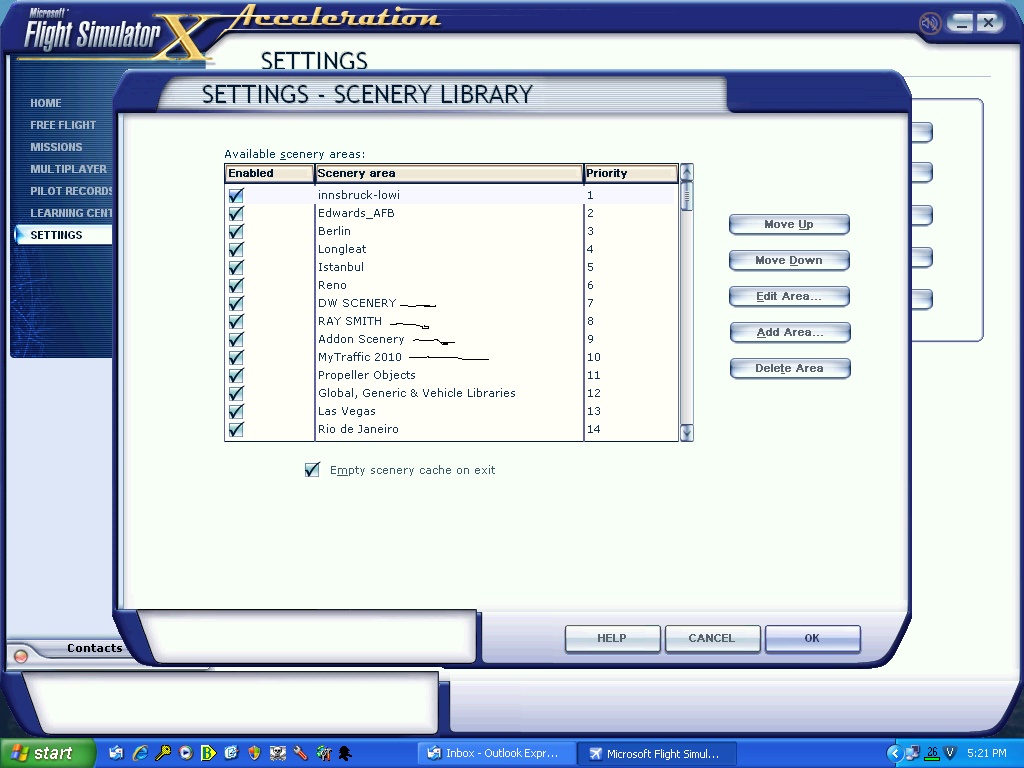Open MISSIONS section
The image size is (1024, 768).
pyautogui.click(x=56, y=147)
